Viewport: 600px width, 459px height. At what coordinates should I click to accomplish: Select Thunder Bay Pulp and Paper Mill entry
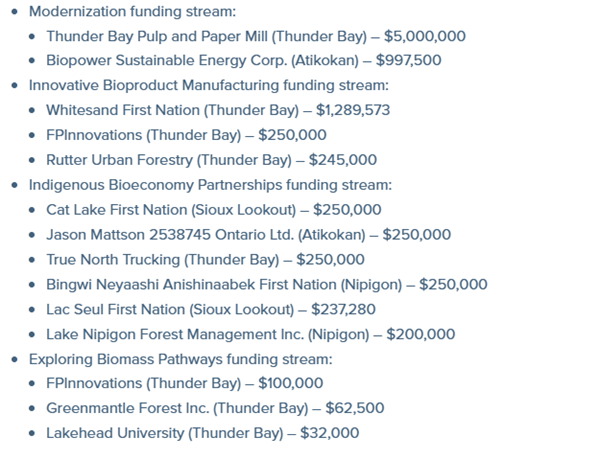256,36
